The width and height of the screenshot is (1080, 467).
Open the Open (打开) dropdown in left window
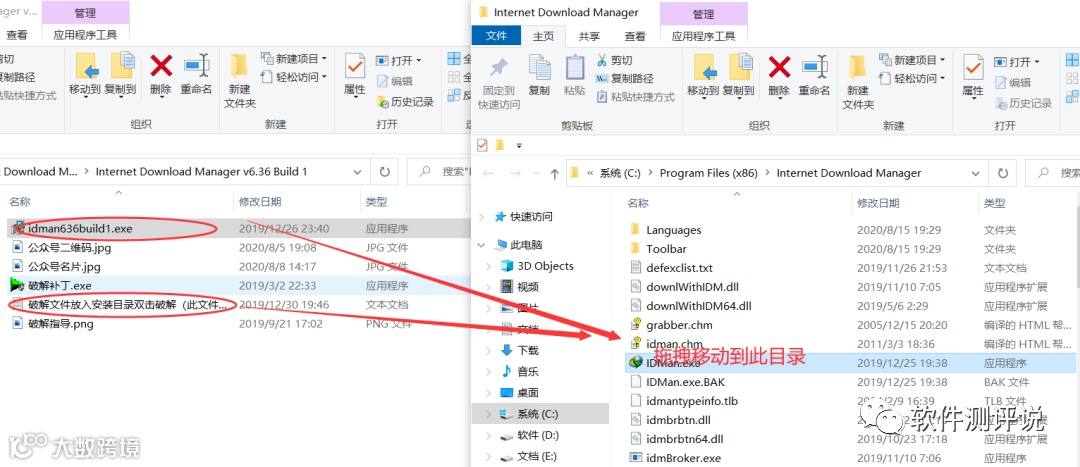pos(398,61)
